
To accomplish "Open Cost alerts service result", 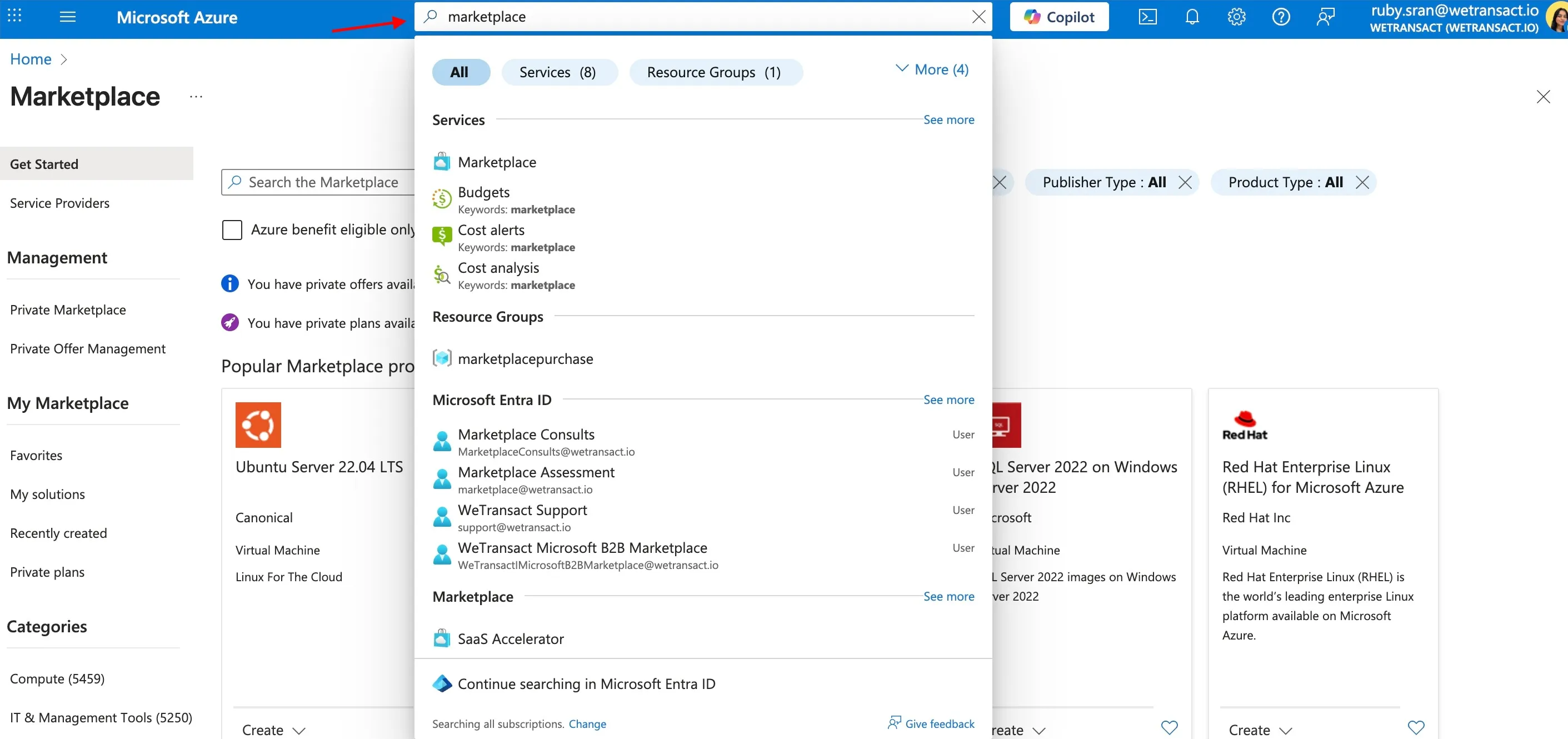I will (703, 238).
